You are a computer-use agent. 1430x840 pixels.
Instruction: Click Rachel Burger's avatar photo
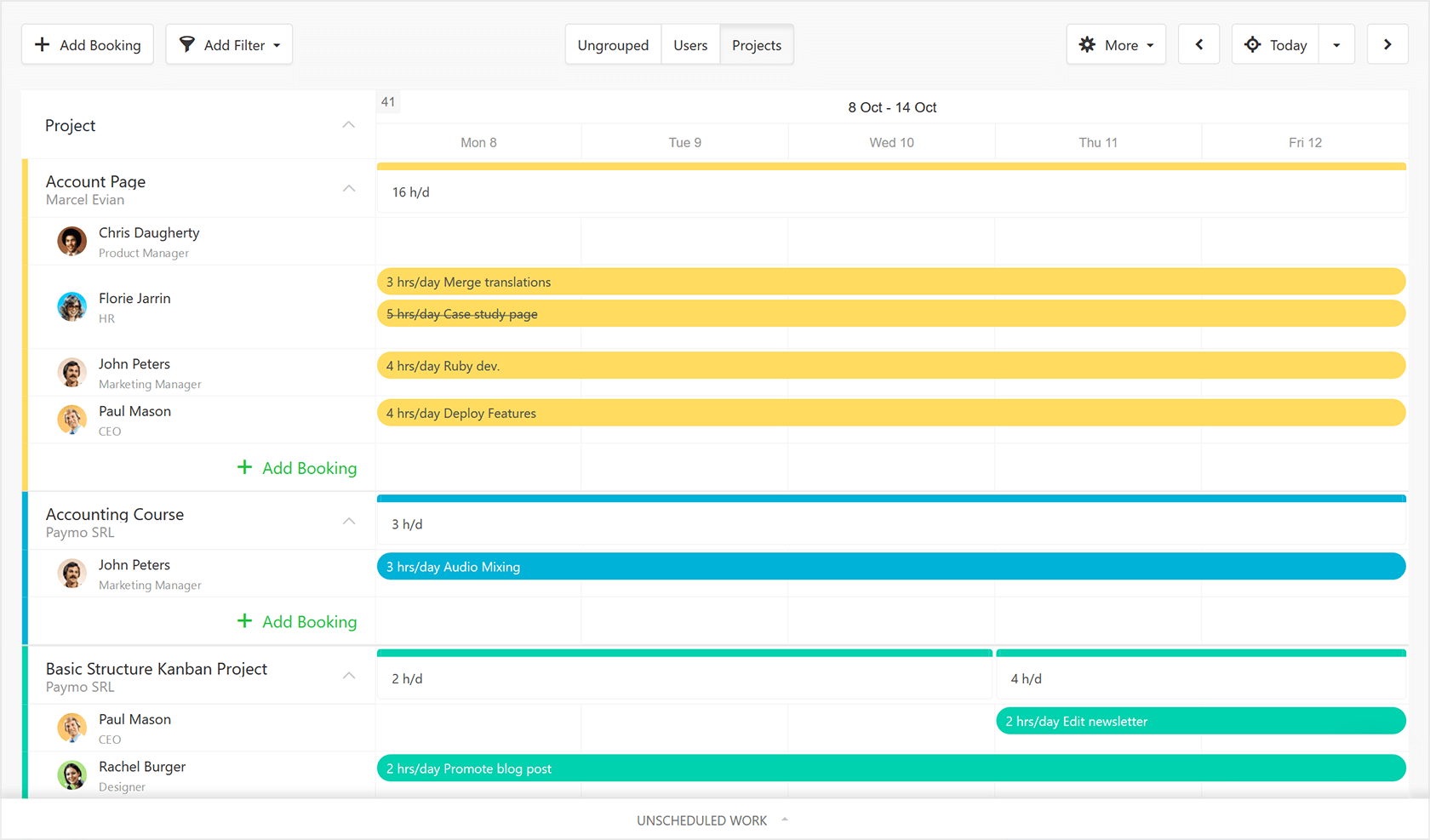click(x=72, y=775)
